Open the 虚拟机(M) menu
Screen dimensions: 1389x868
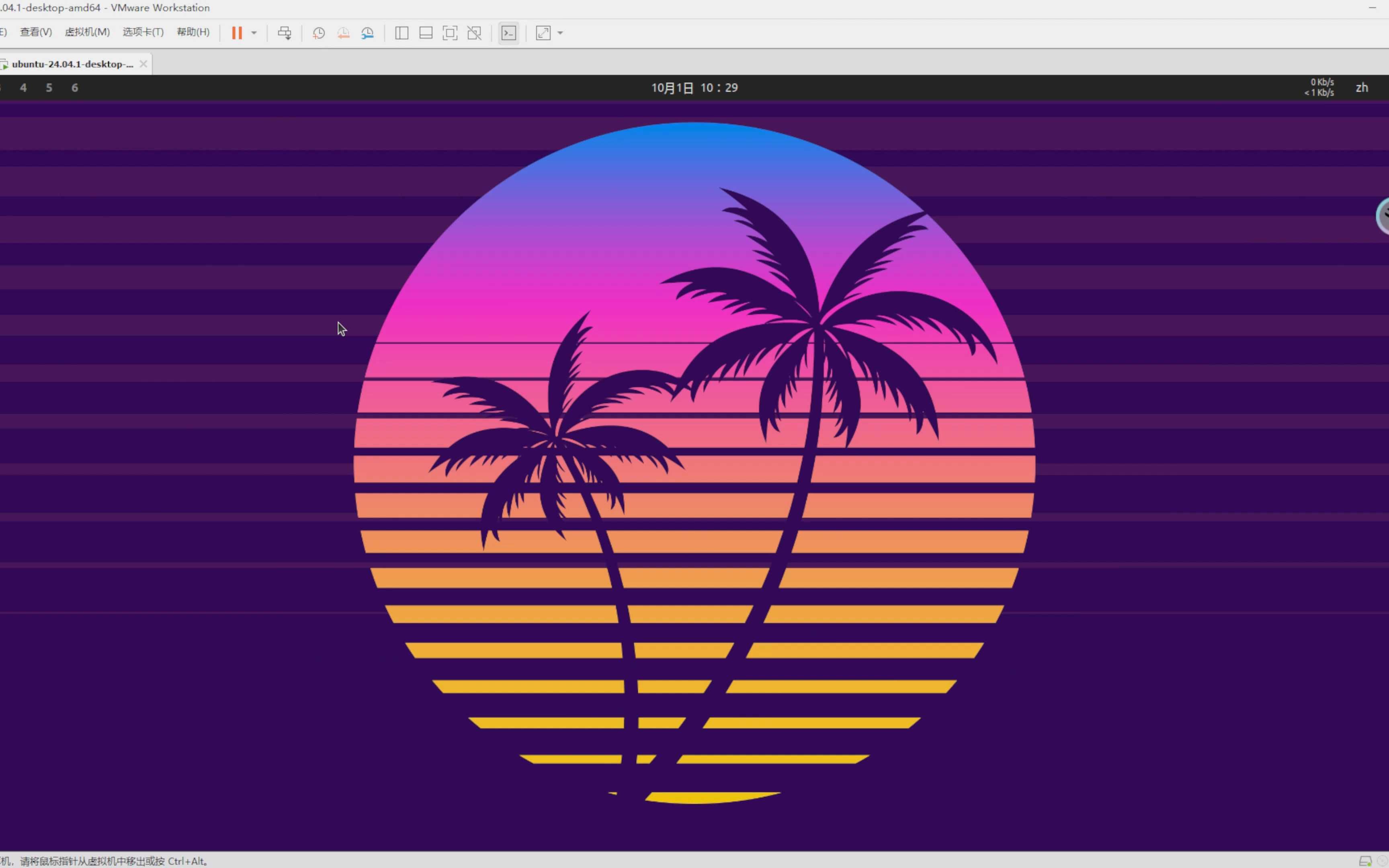(87, 32)
